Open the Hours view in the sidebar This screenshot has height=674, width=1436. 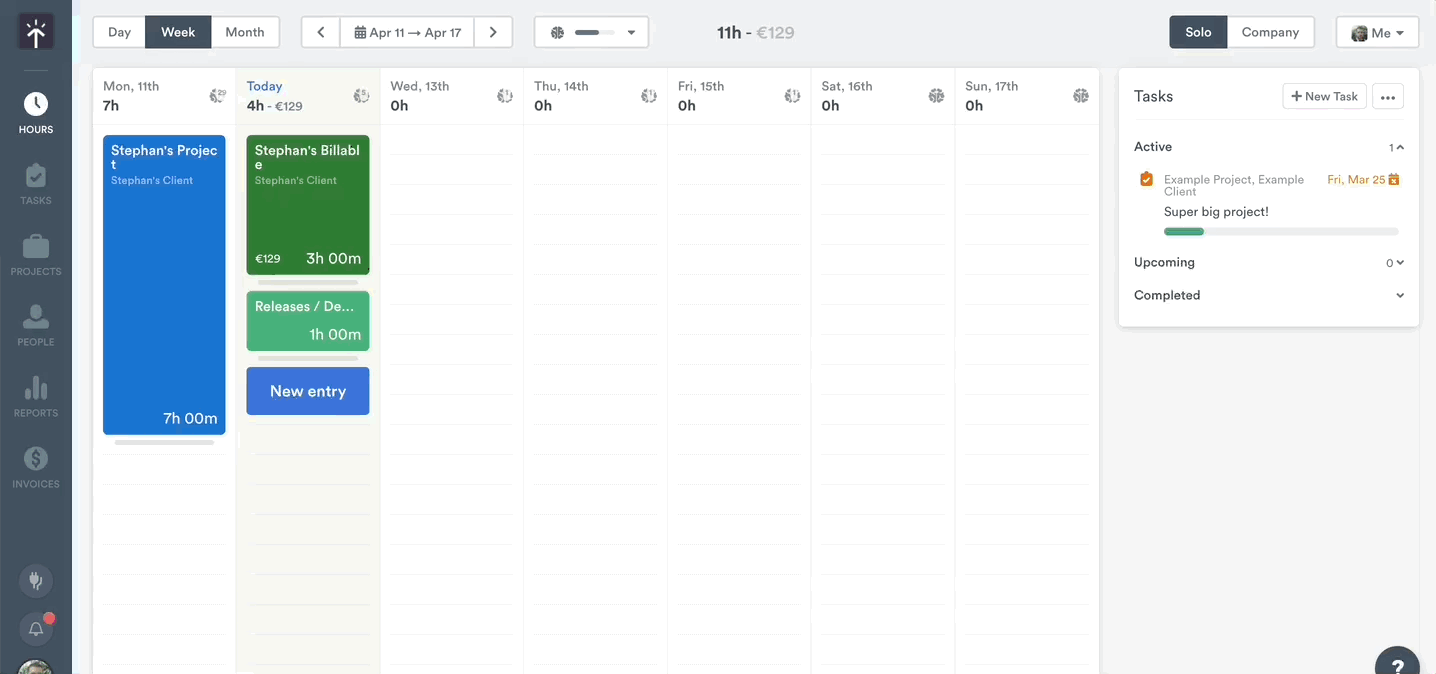(x=35, y=105)
